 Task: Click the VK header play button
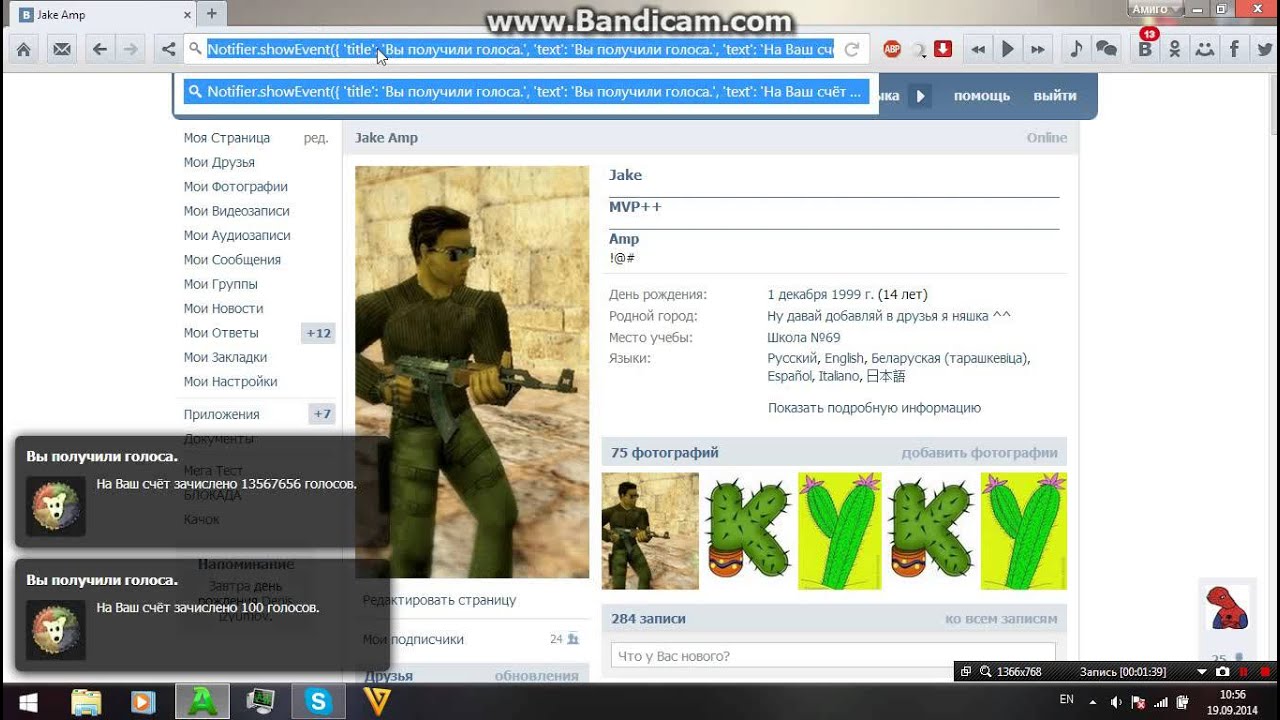tap(921, 96)
